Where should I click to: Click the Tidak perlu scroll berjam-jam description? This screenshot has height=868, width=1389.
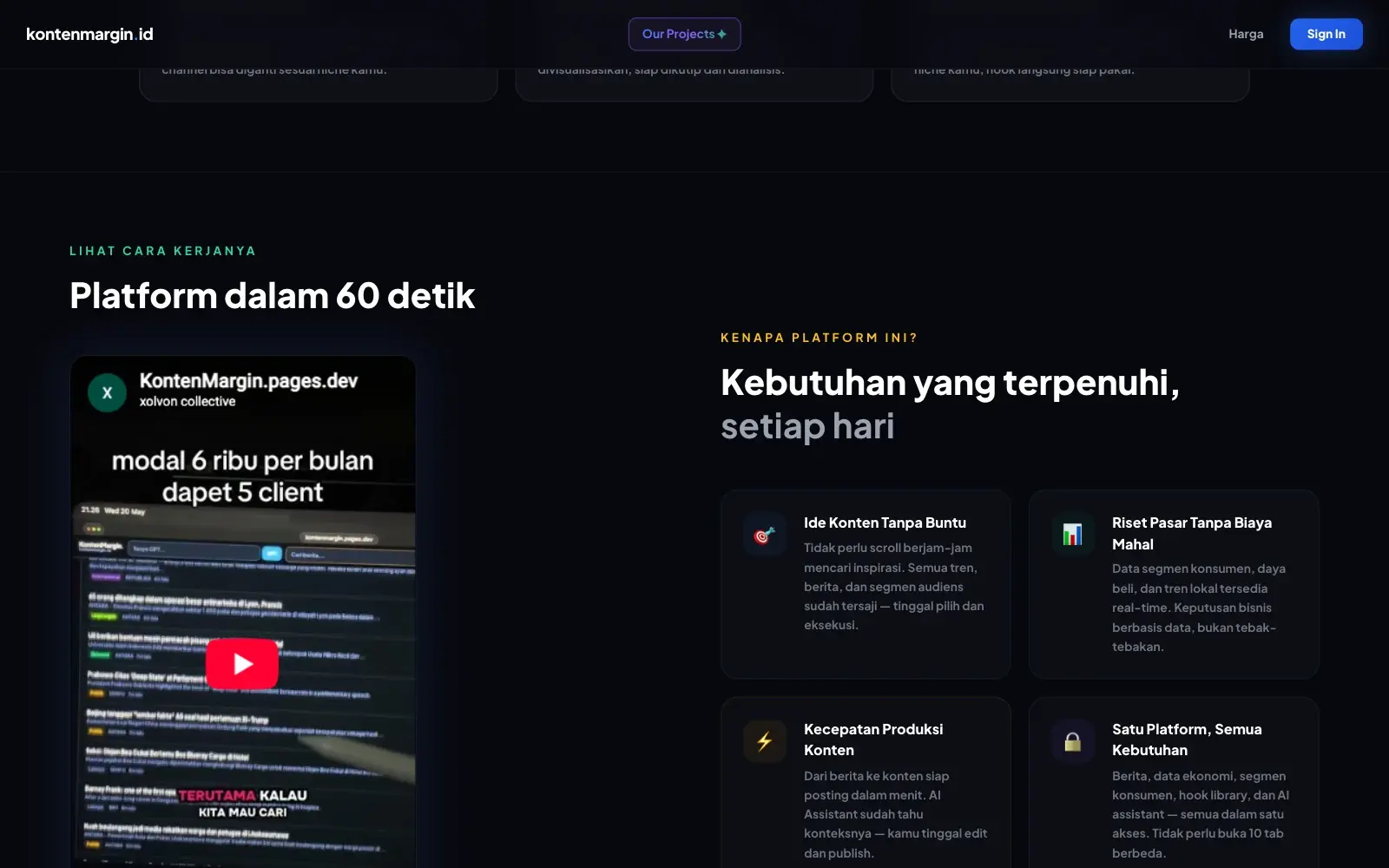(894, 586)
